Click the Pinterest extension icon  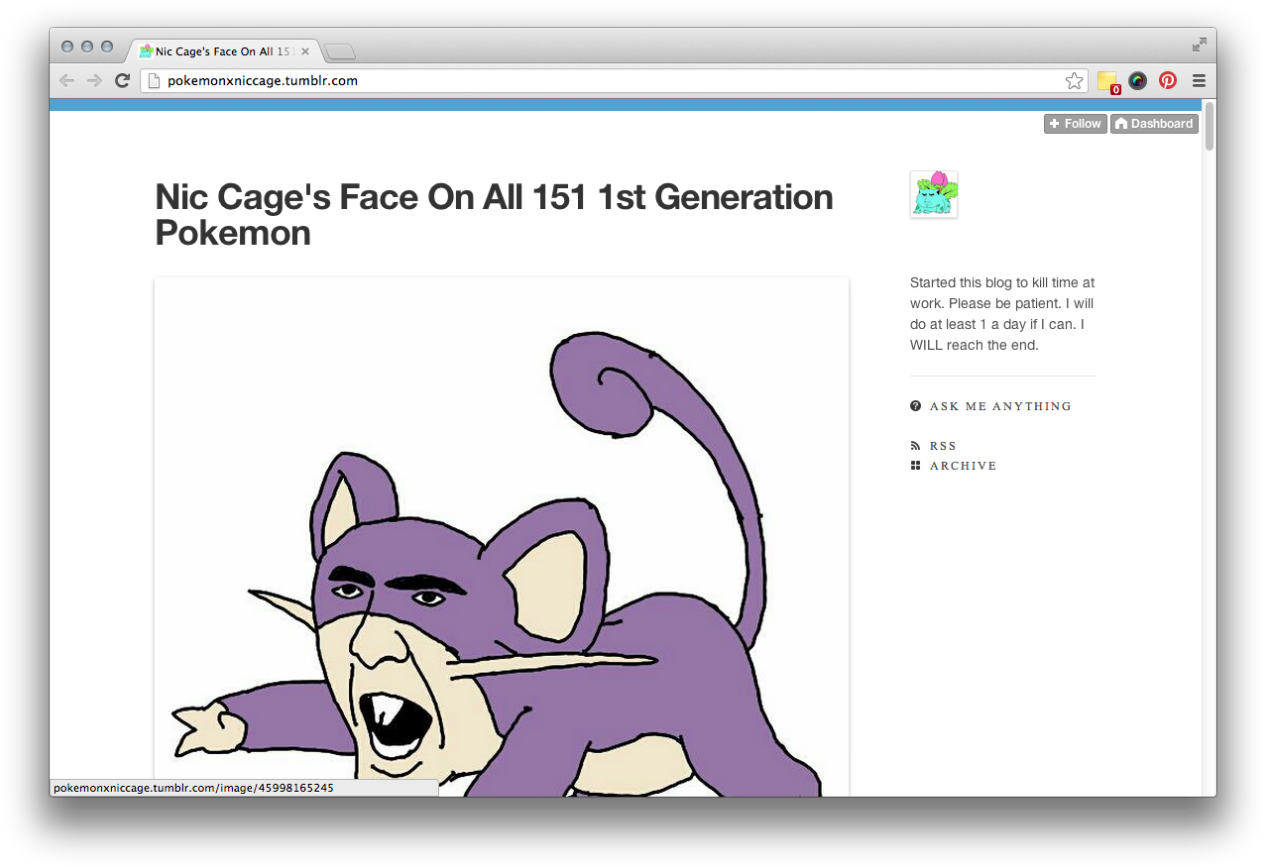pyautogui.click(x=1168, y=81)
